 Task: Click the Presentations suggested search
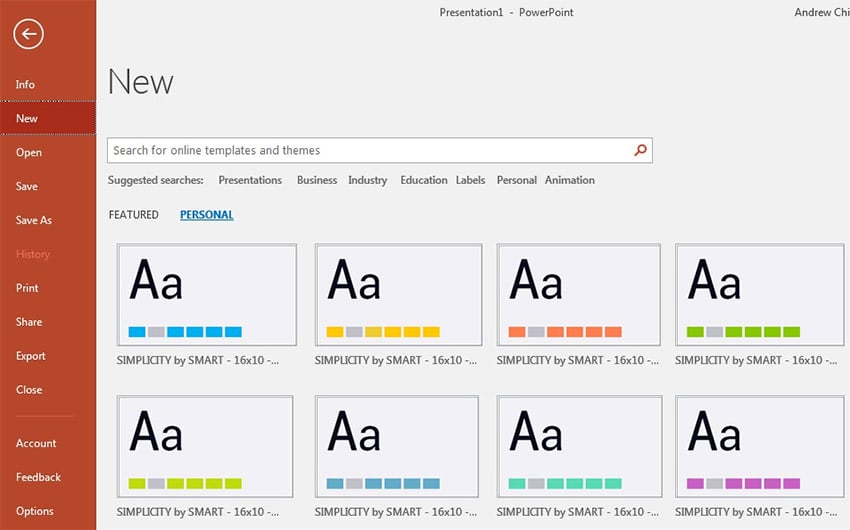pyautogui.click(x=250, y=180)
